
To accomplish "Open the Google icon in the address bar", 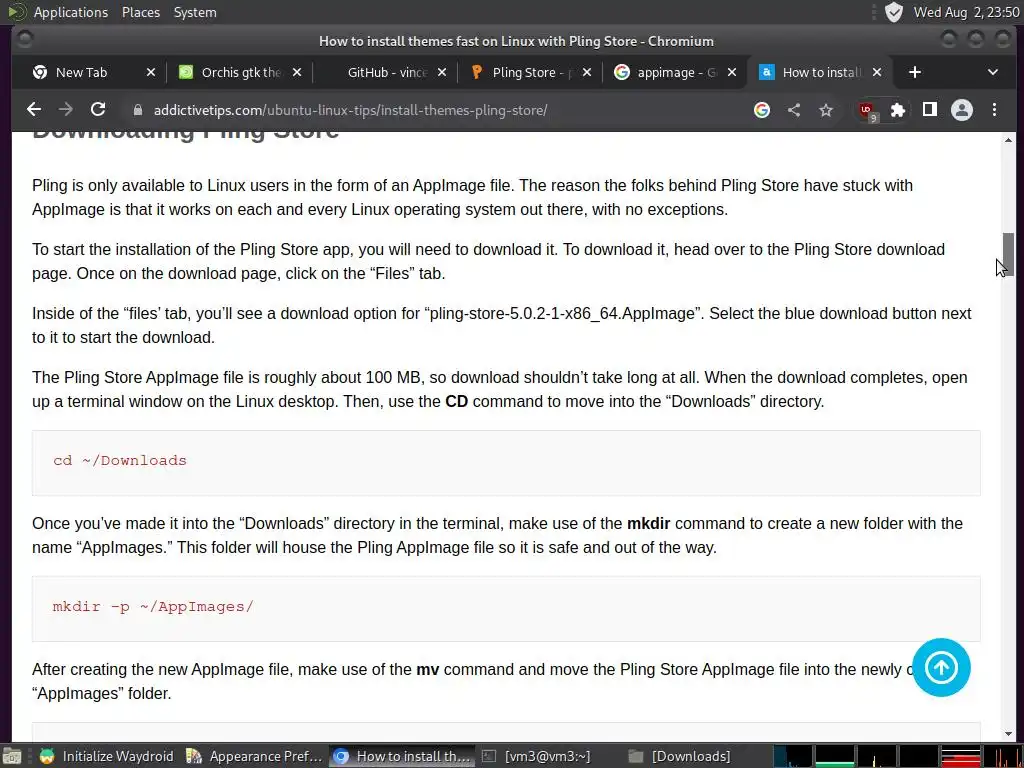I will pos(761,110).
